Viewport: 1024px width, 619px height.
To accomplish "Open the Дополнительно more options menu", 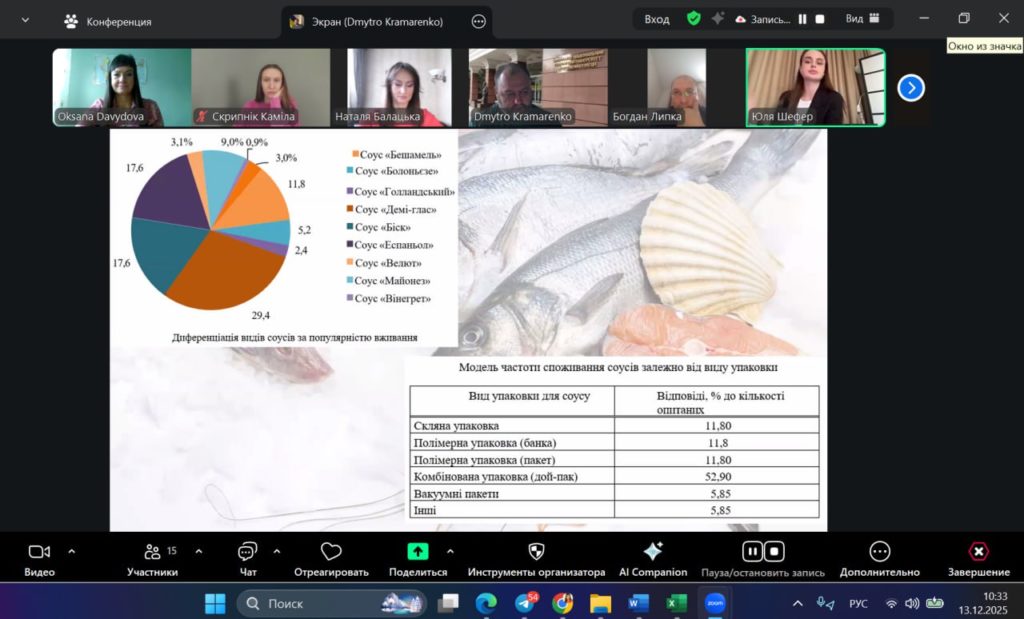I will point(879,558).
